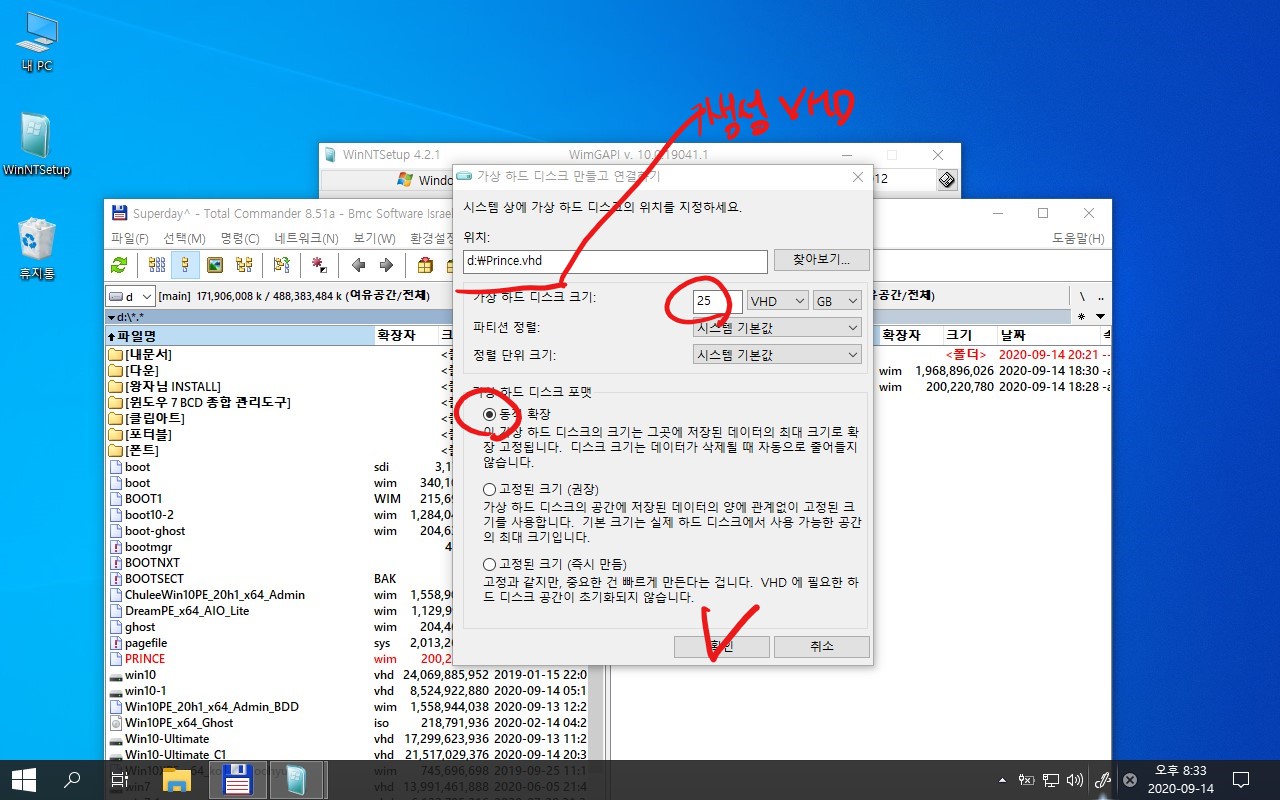Show hidden tray icons arrow
1280x800 pixels.
point(1002,780)
